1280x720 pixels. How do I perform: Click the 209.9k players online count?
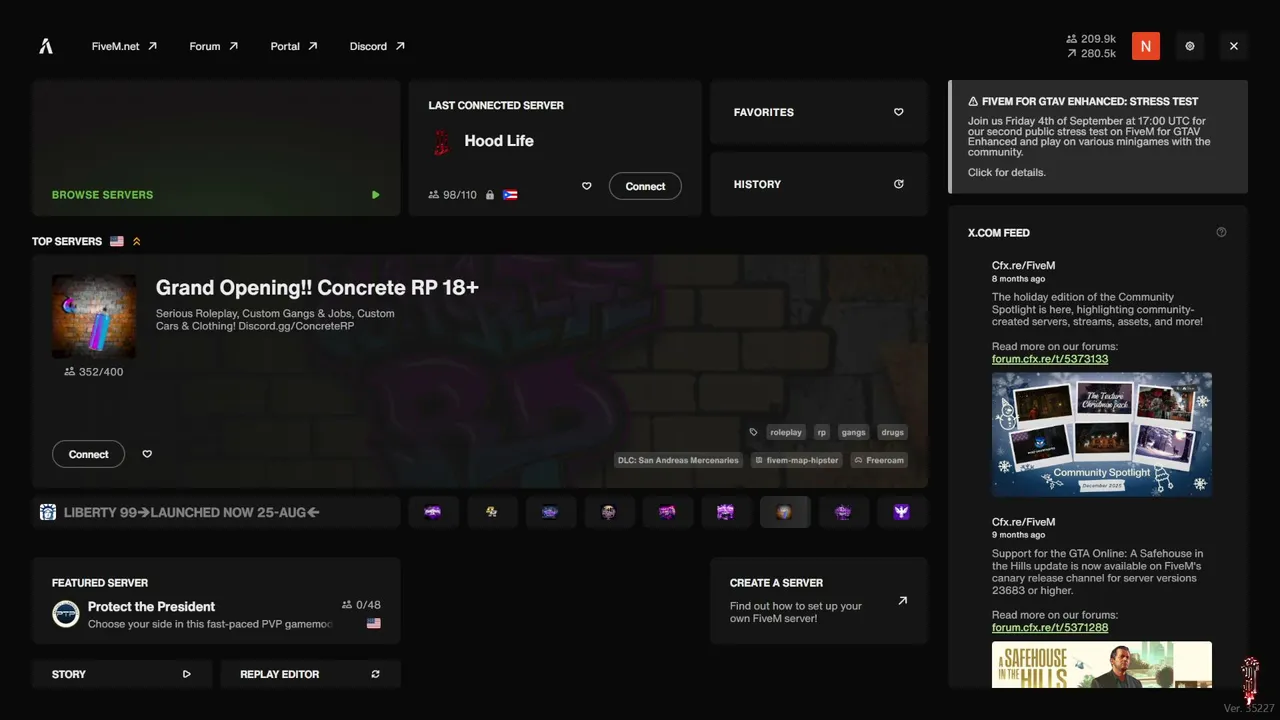1091,39
